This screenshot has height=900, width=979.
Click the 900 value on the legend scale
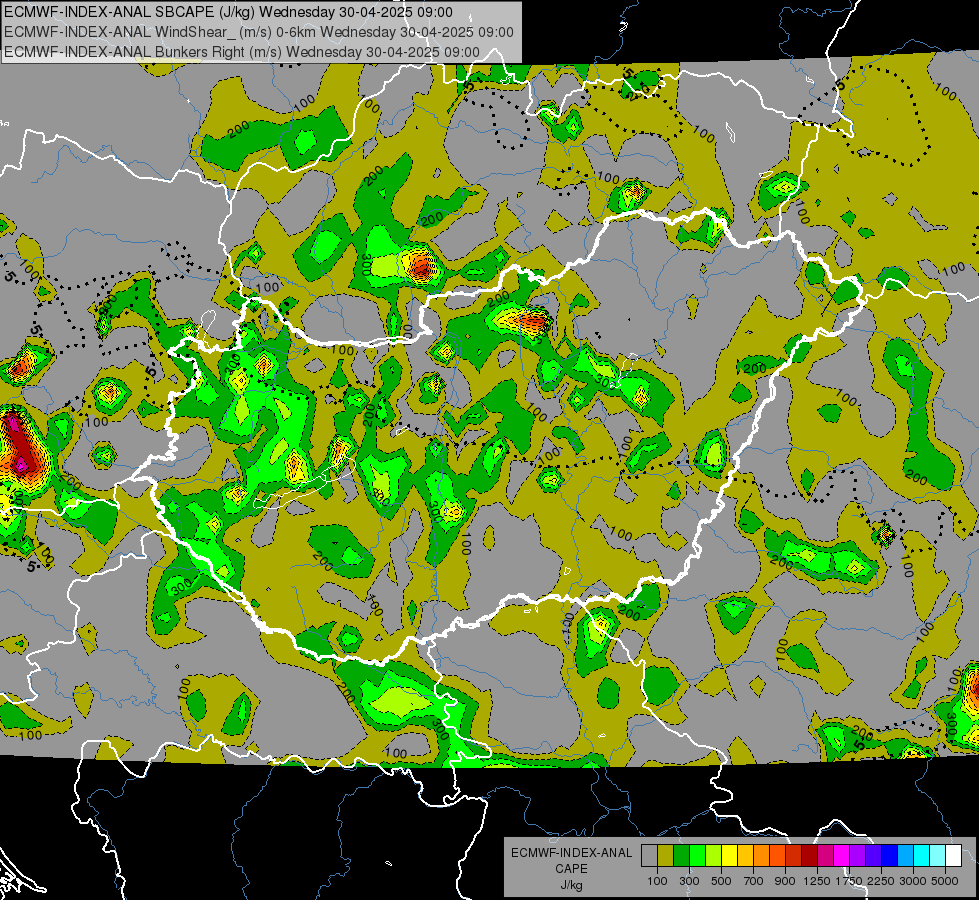point(785,881)
